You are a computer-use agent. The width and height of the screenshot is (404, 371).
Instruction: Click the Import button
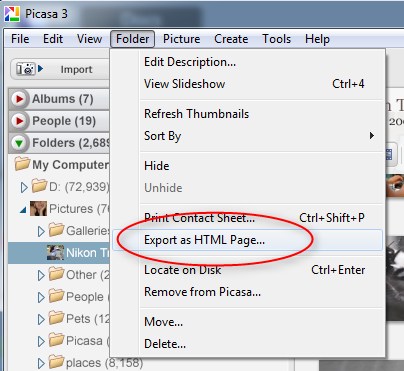coord(60,69)
